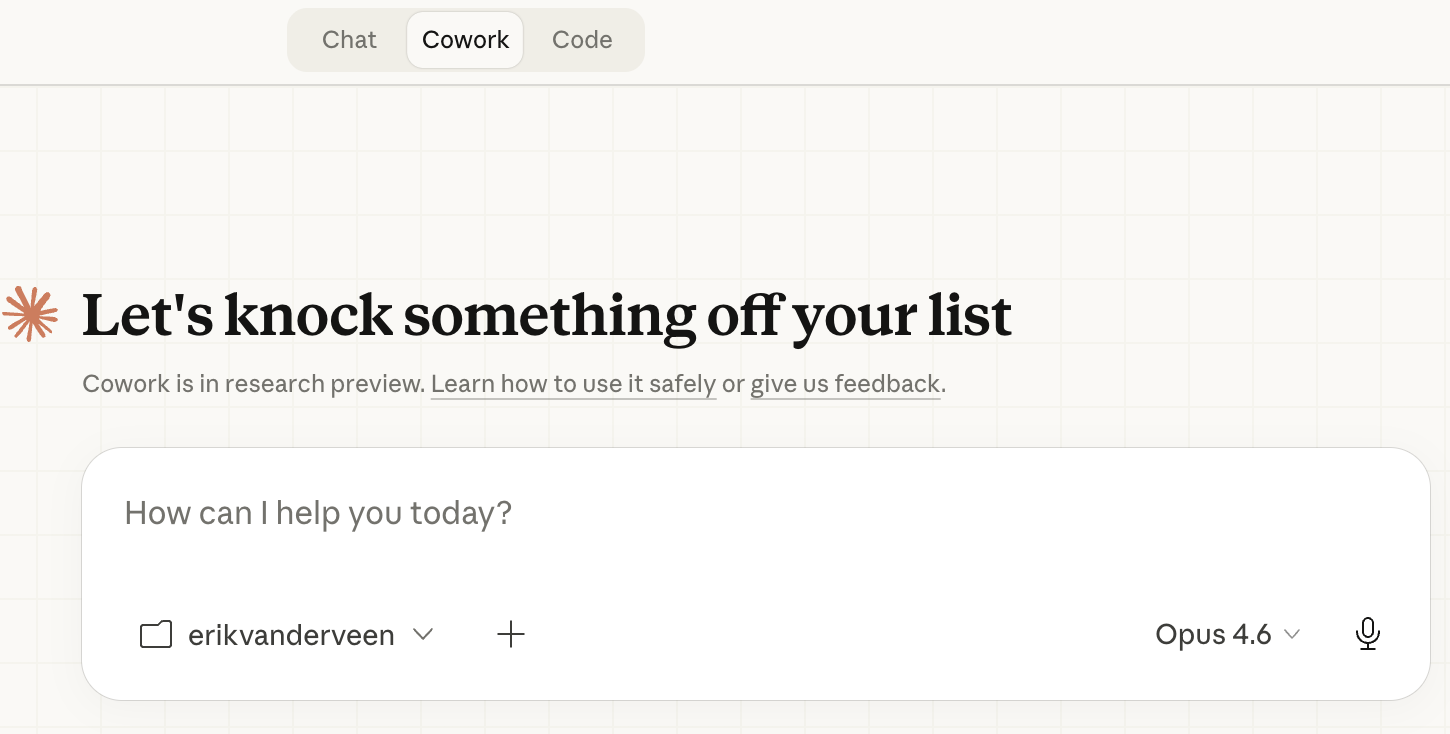Click the folder icon beside erikvanderveen
This screenshot has width=1450, height=734.
156,634
